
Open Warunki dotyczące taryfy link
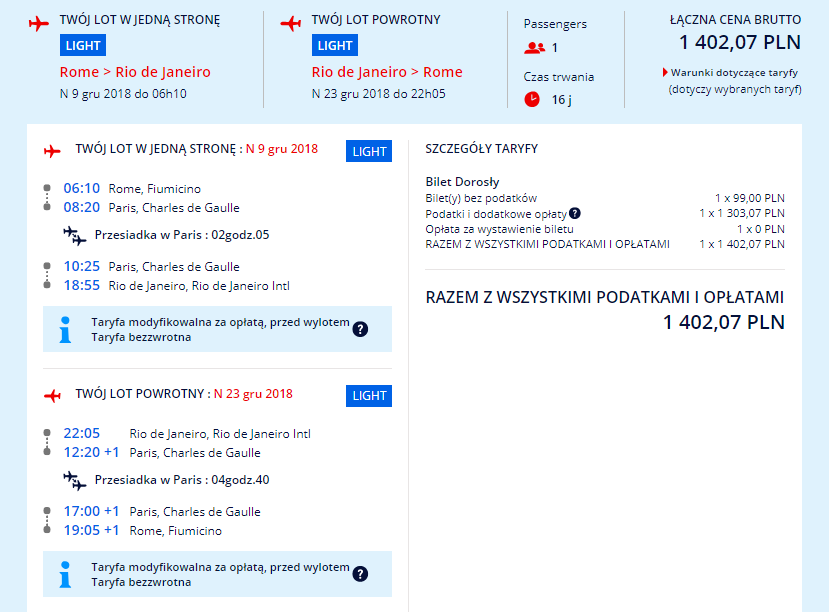click(x=734, y=72)
